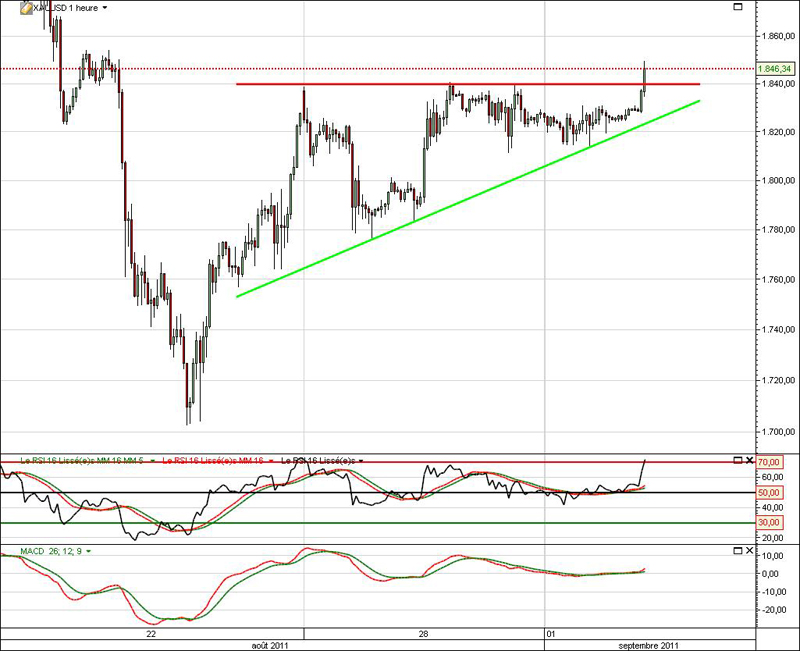Maximize the RSI indicator panel
The width and height of the screenshot is (800, 651).
[x=738, y=459]
